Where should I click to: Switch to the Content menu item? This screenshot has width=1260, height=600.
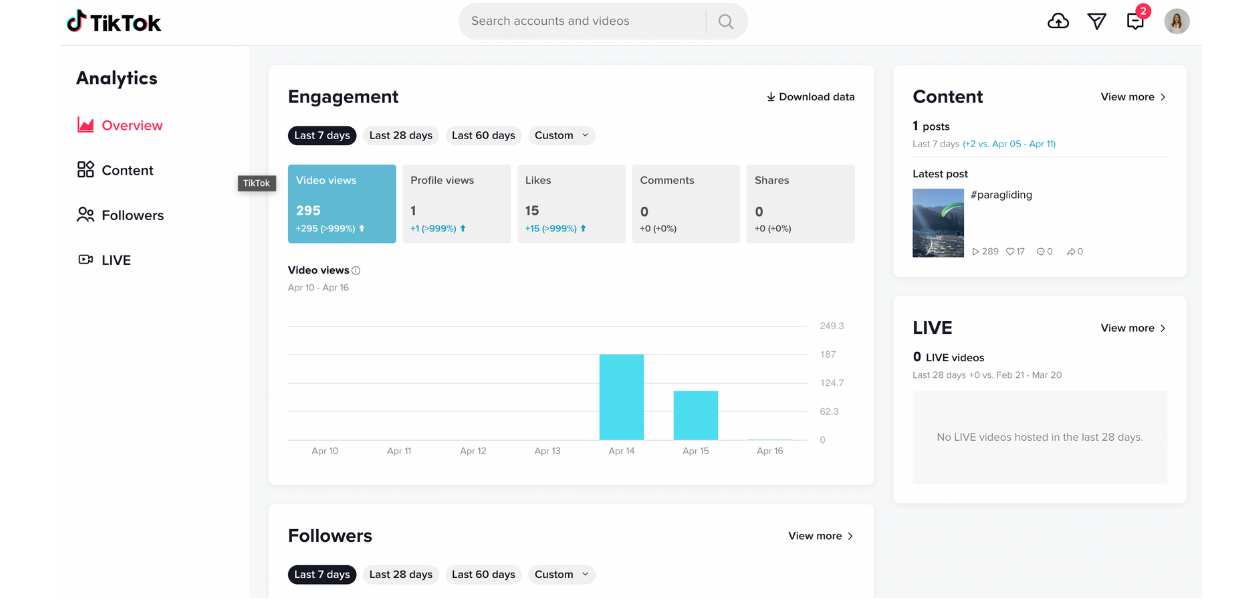pyautogui.click(x=128, y=170)
